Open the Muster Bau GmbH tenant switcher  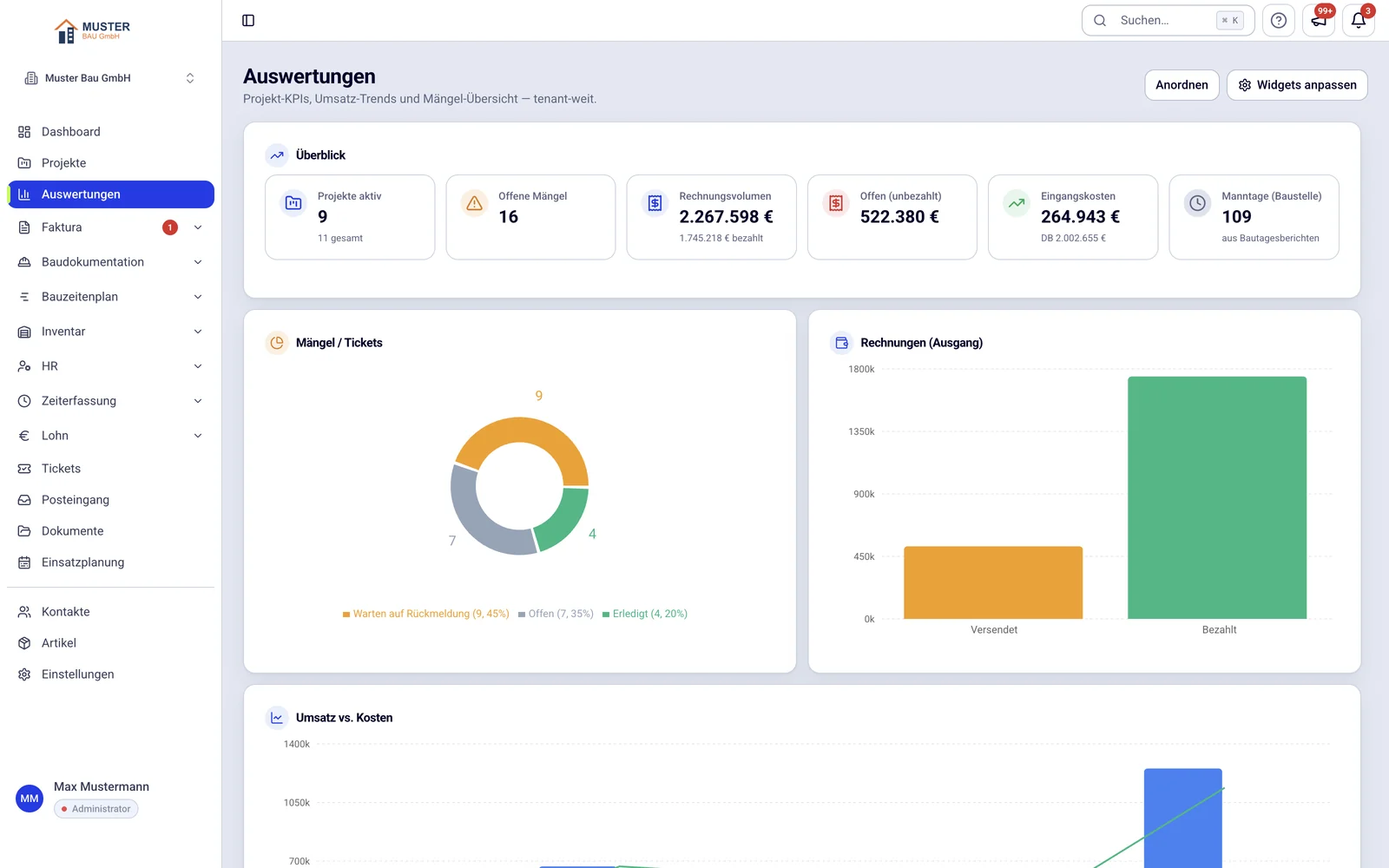(110, 78)
